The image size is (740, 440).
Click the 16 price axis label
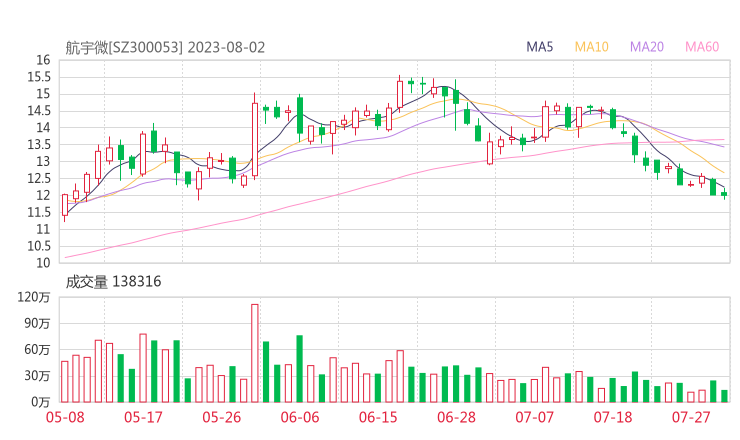43,60
